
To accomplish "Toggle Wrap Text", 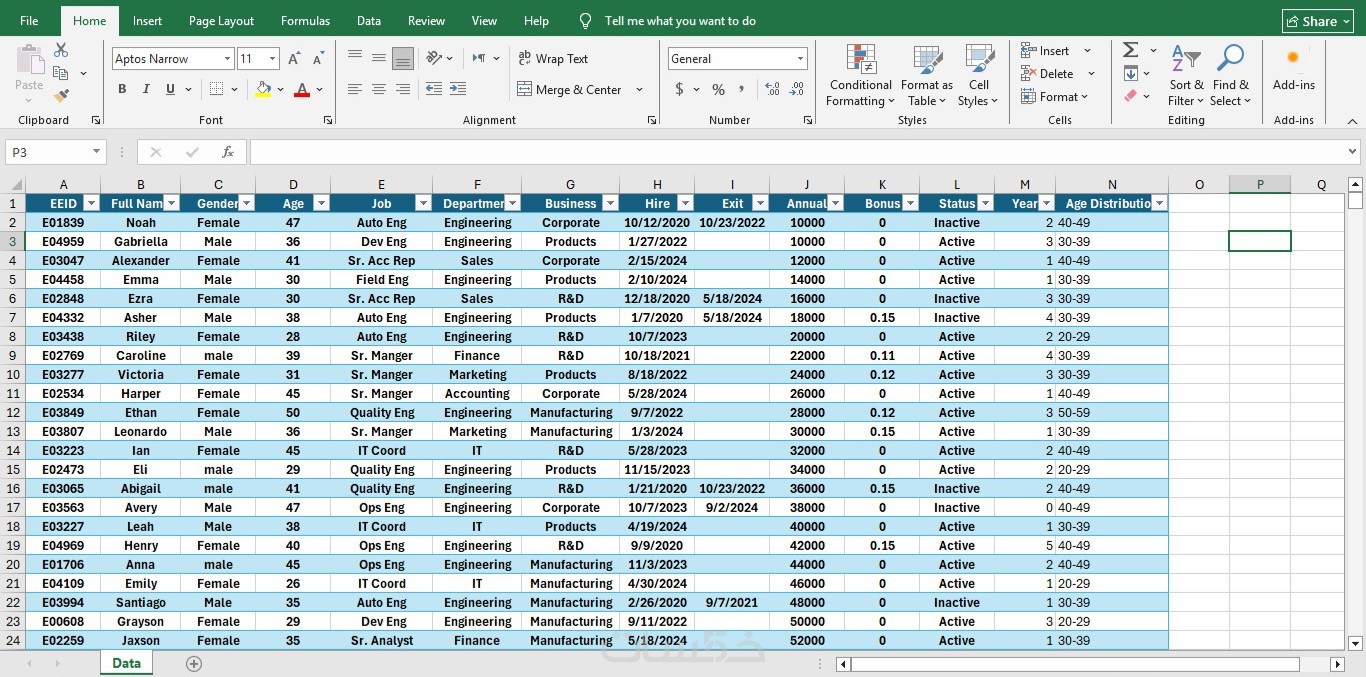I will [x=553, y=58].
